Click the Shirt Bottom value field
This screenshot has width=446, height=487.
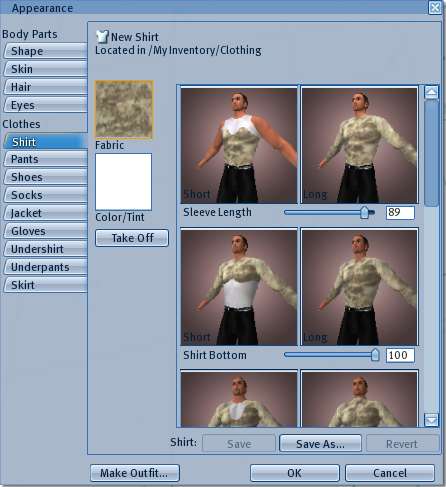point(400,355)
